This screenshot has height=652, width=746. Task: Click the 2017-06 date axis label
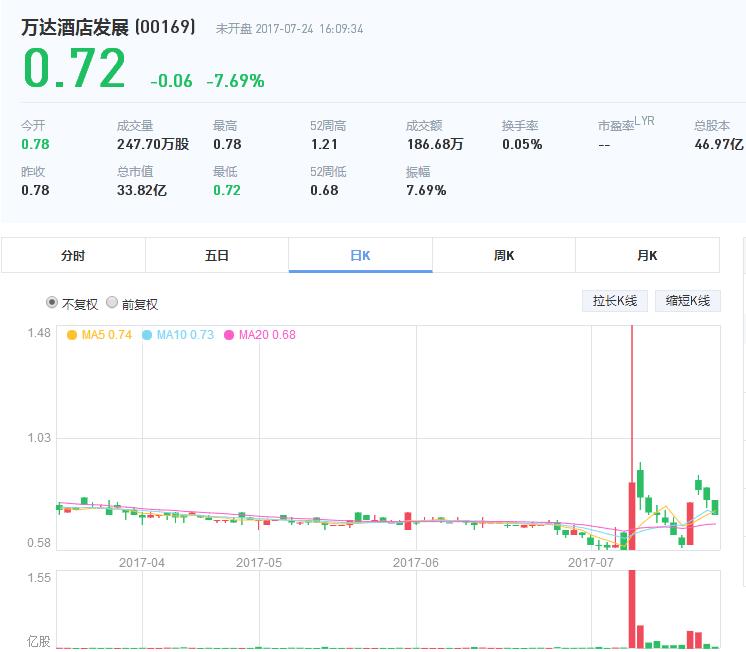coord(416,562)
